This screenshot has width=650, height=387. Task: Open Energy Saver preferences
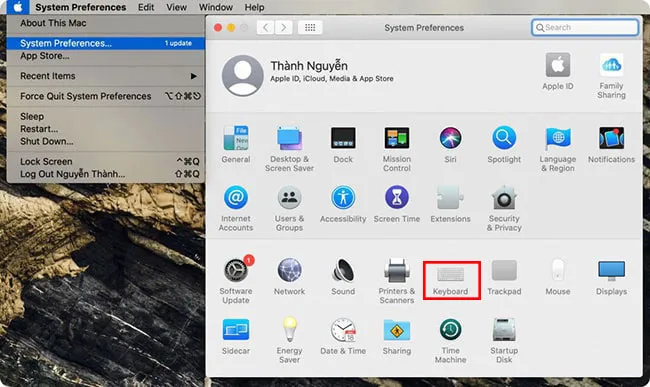point(289,340)
